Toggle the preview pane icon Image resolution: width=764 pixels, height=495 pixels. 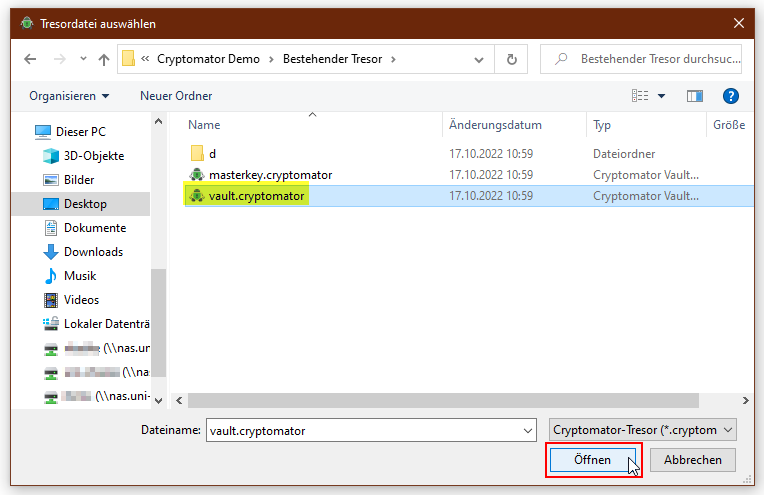click(x=695, y=96)
